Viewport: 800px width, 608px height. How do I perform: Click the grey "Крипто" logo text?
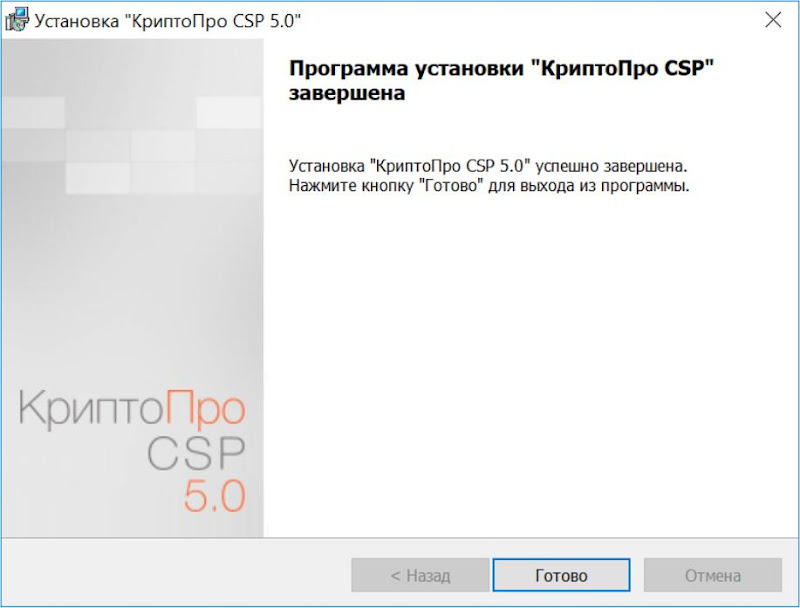(x=90, y=409)
